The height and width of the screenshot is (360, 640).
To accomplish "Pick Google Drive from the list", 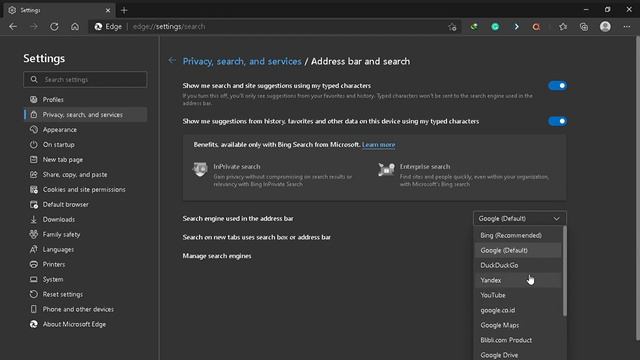I will coord(518,354).
